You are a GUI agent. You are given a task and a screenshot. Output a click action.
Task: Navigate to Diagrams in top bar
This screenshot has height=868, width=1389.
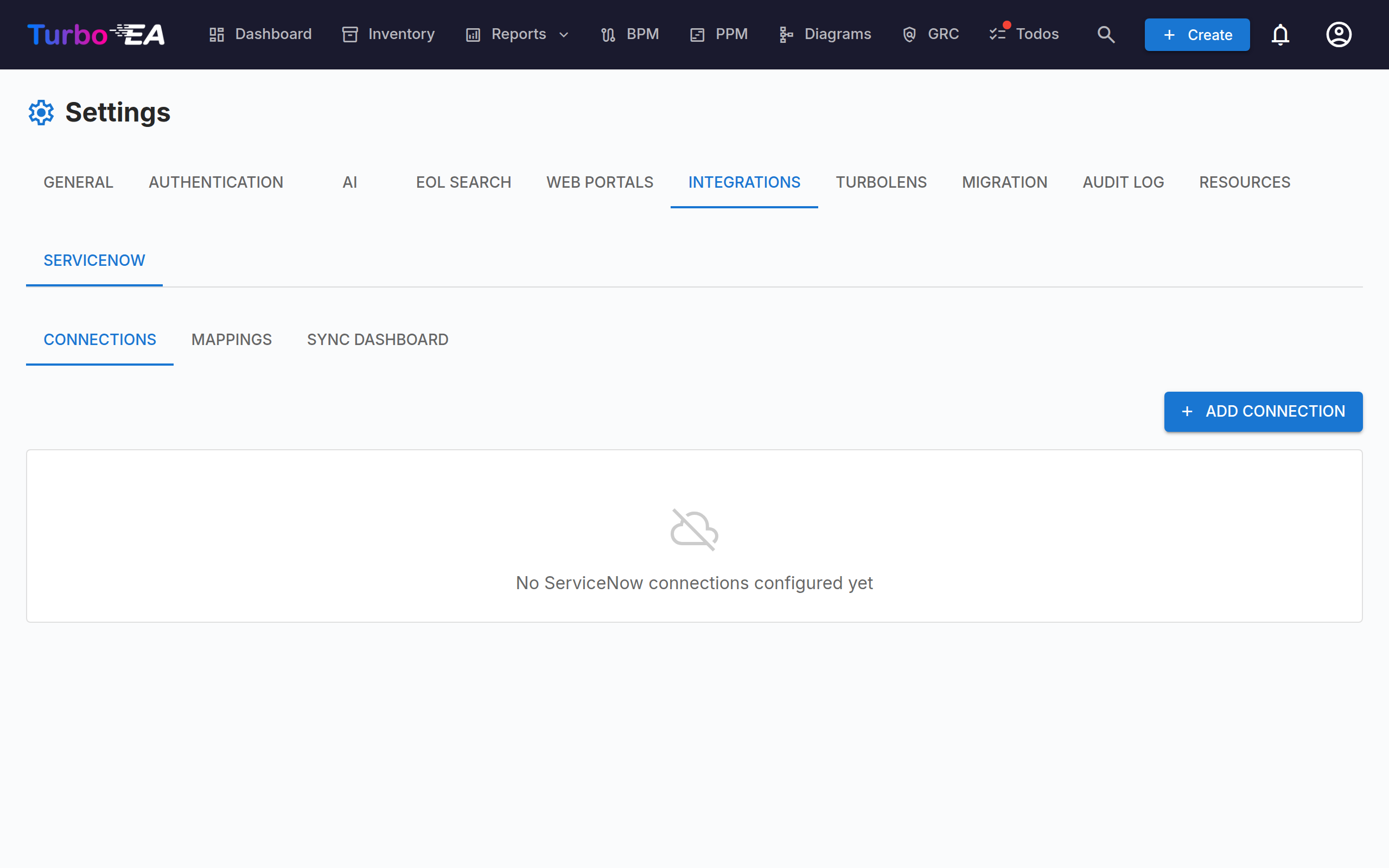825,34
